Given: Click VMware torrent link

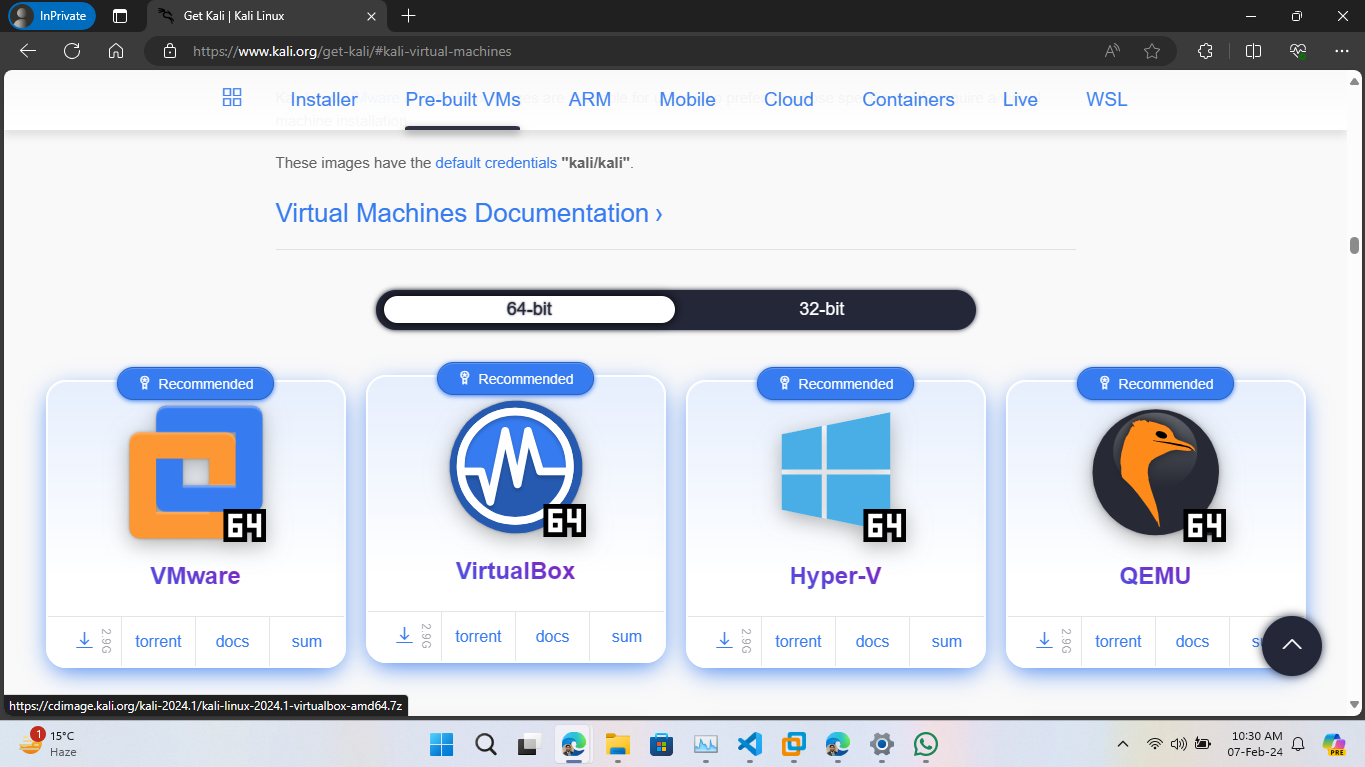Looking at the screenshot, I should click(x=158, y=641).
